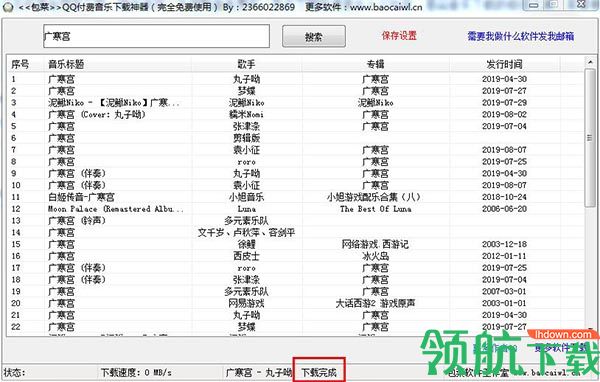Select row 5 singer 张津涤
The height and width of the screenshot is (382, 600).
[246, 126]
